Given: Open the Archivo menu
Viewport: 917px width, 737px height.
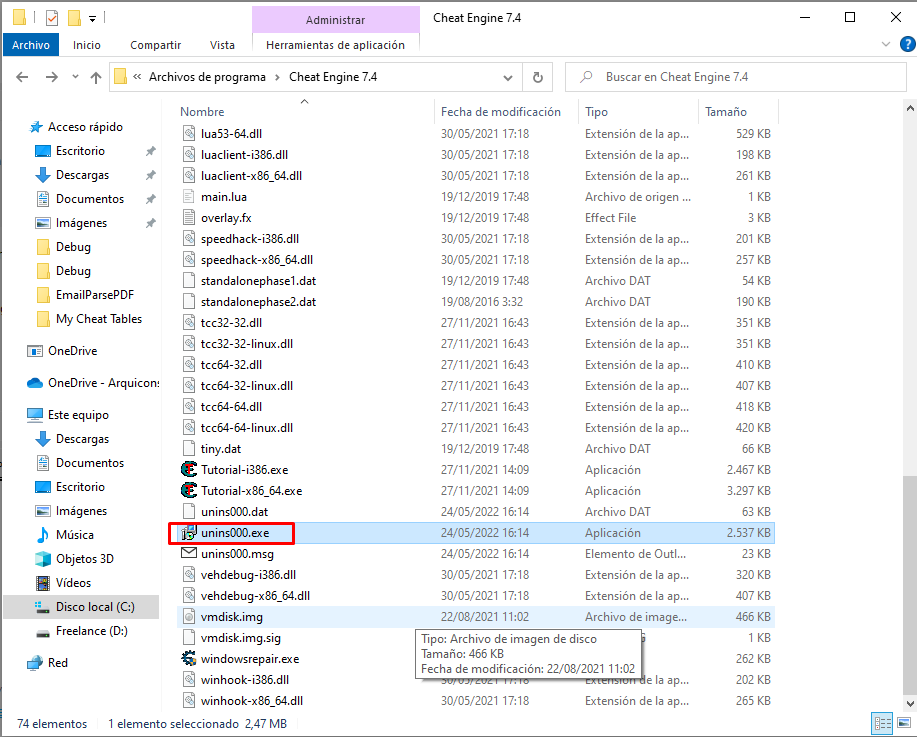Looking at the screenshot, I should (x=30, y=44).
